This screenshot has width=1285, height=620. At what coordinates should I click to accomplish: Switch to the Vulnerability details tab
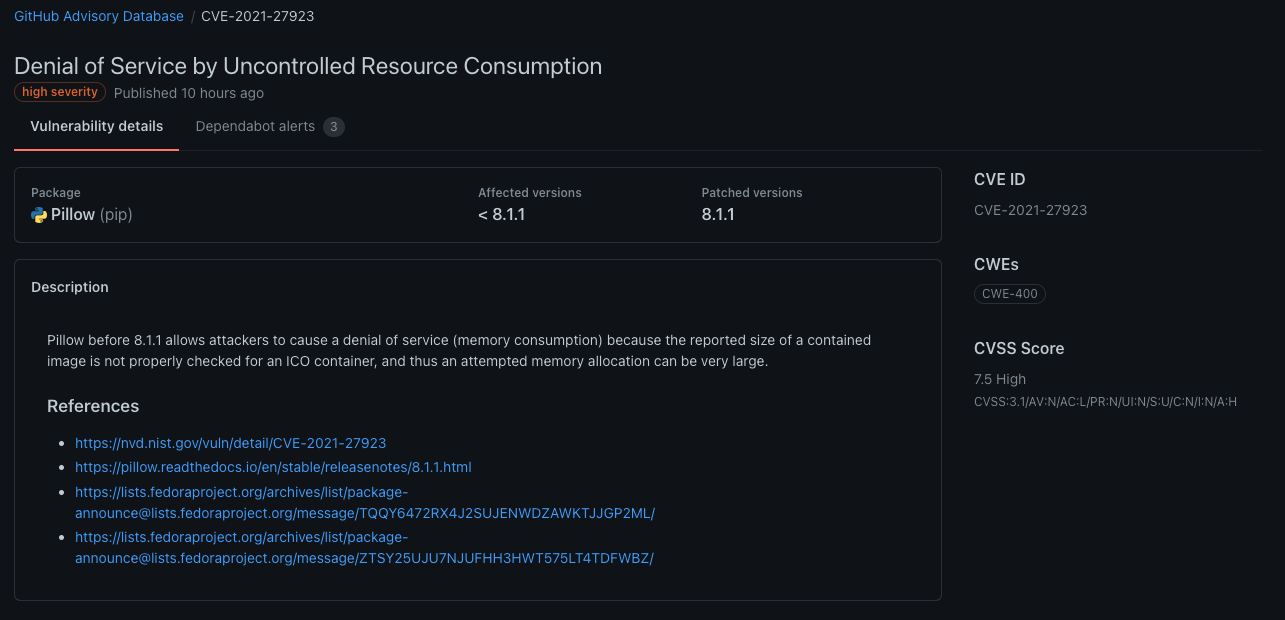pyautogui.click(x=96, y=127)
